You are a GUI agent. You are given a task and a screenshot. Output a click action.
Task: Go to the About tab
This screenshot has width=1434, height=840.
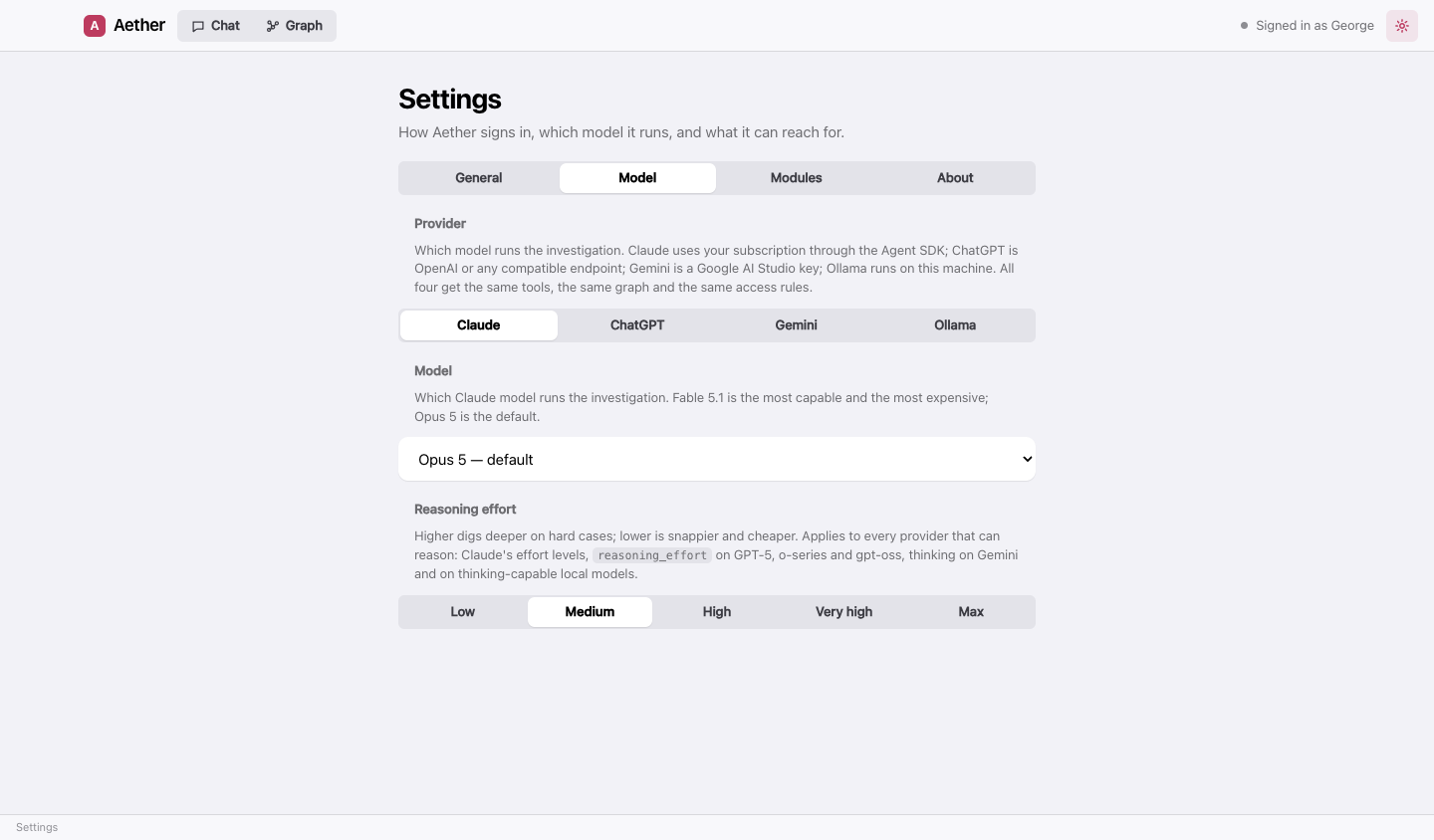point(955,178)
